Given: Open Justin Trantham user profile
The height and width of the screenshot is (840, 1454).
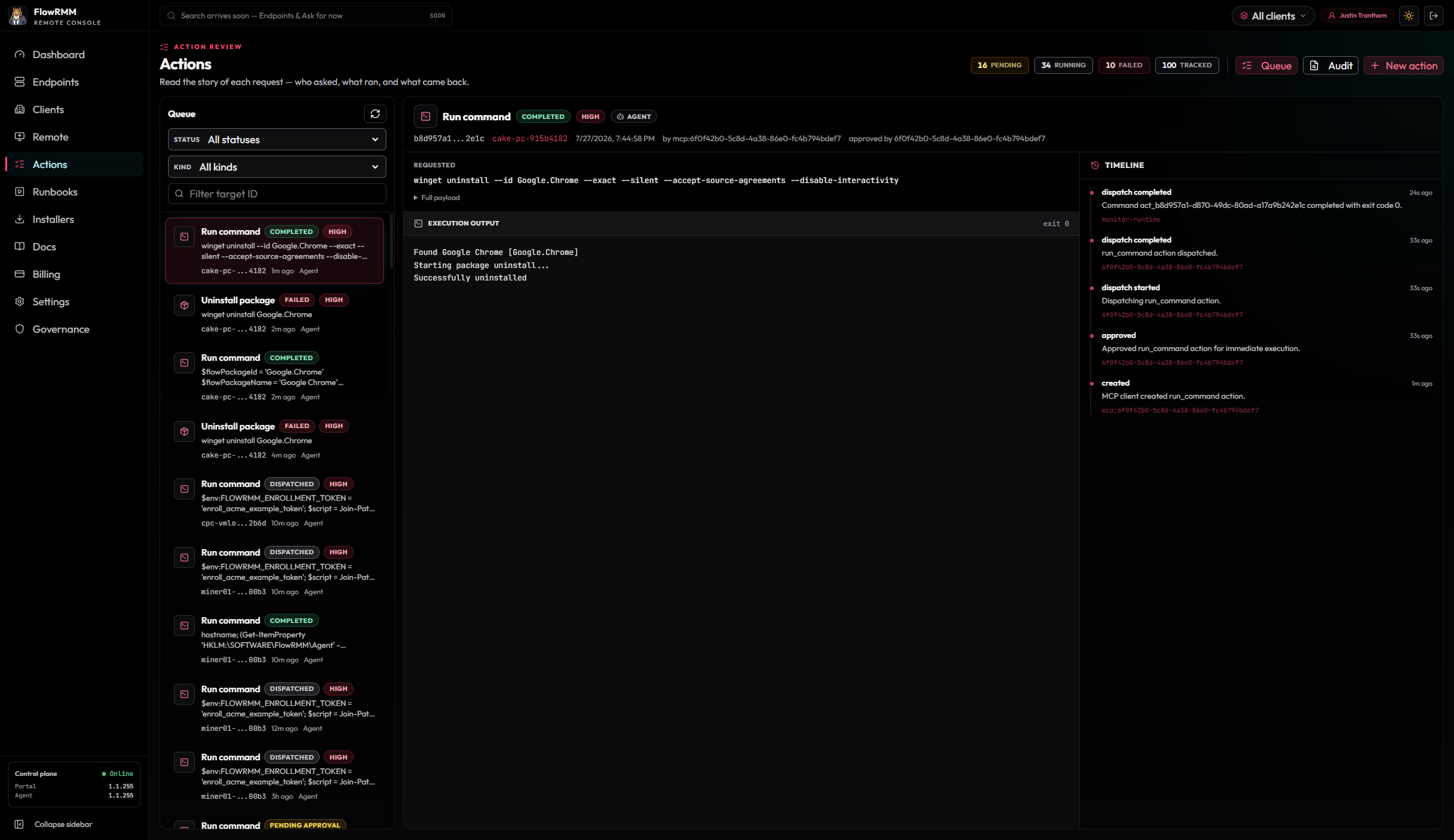Looking at the screenshot, I should (1357, 16).
